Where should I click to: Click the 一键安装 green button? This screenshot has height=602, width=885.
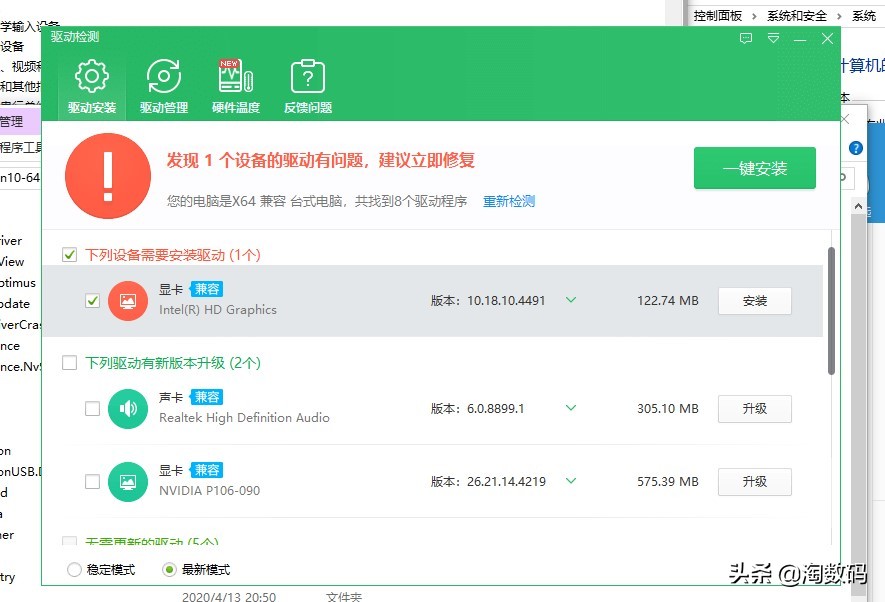tap(754, 169)
